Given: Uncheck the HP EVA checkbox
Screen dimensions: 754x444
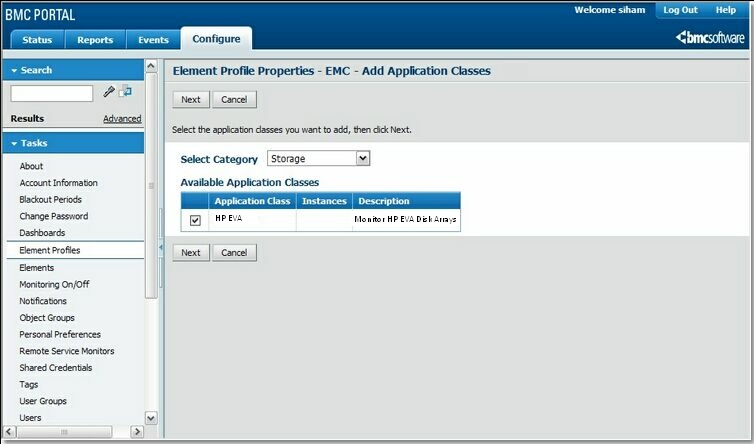Looking at the screenshot, I should click(195, 220).
